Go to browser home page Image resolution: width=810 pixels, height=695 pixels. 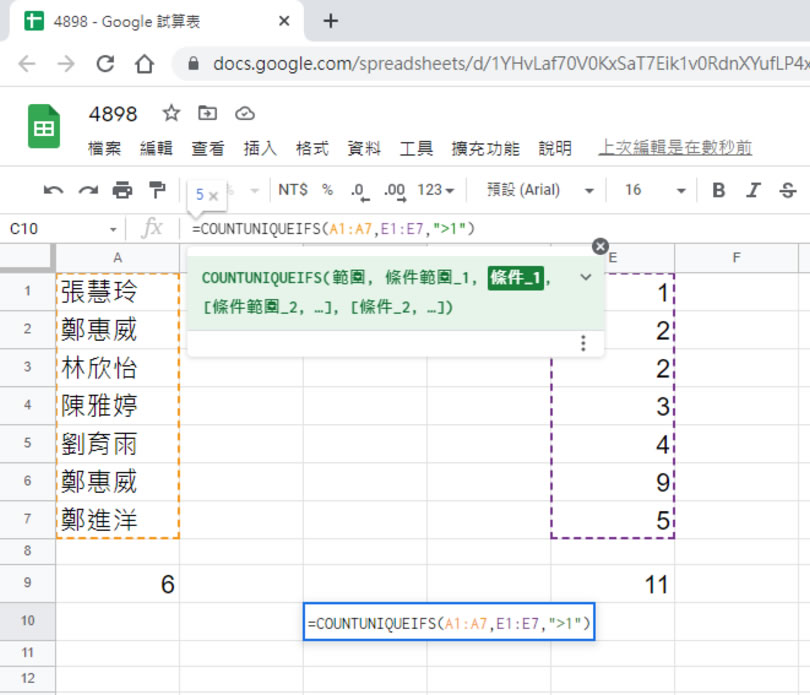(145, 64)
